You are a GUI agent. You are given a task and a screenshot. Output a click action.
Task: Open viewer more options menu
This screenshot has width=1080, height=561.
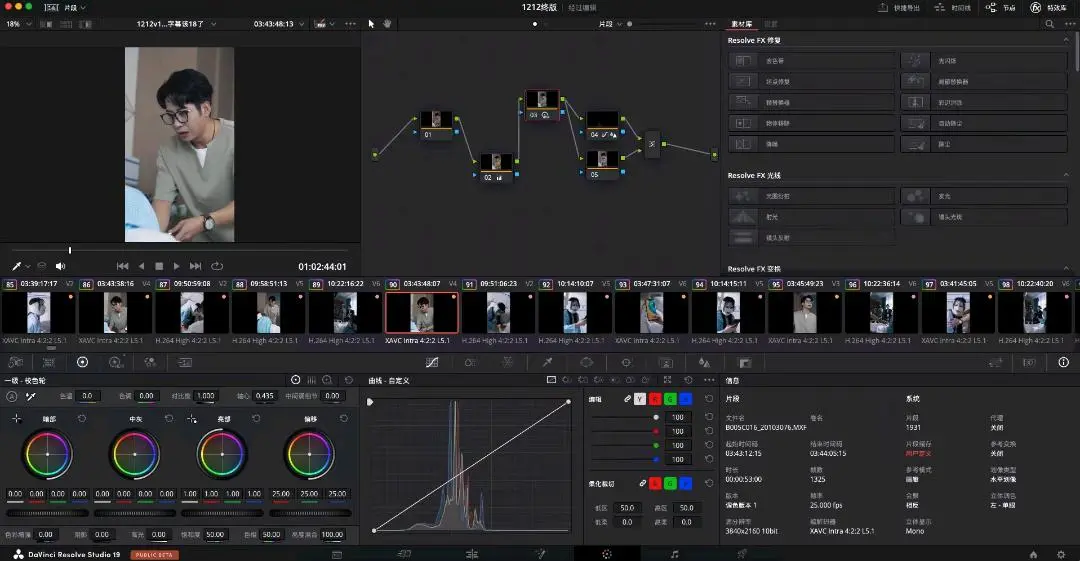(x=351, y=24)
